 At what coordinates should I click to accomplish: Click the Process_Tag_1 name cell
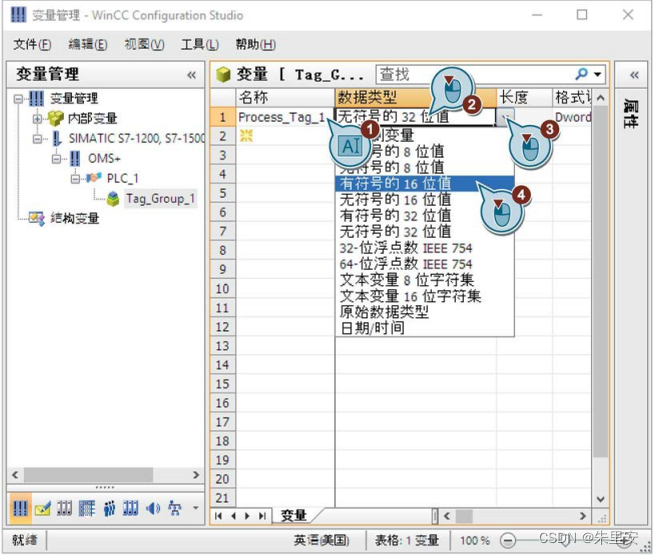click(x=285, y=117)
